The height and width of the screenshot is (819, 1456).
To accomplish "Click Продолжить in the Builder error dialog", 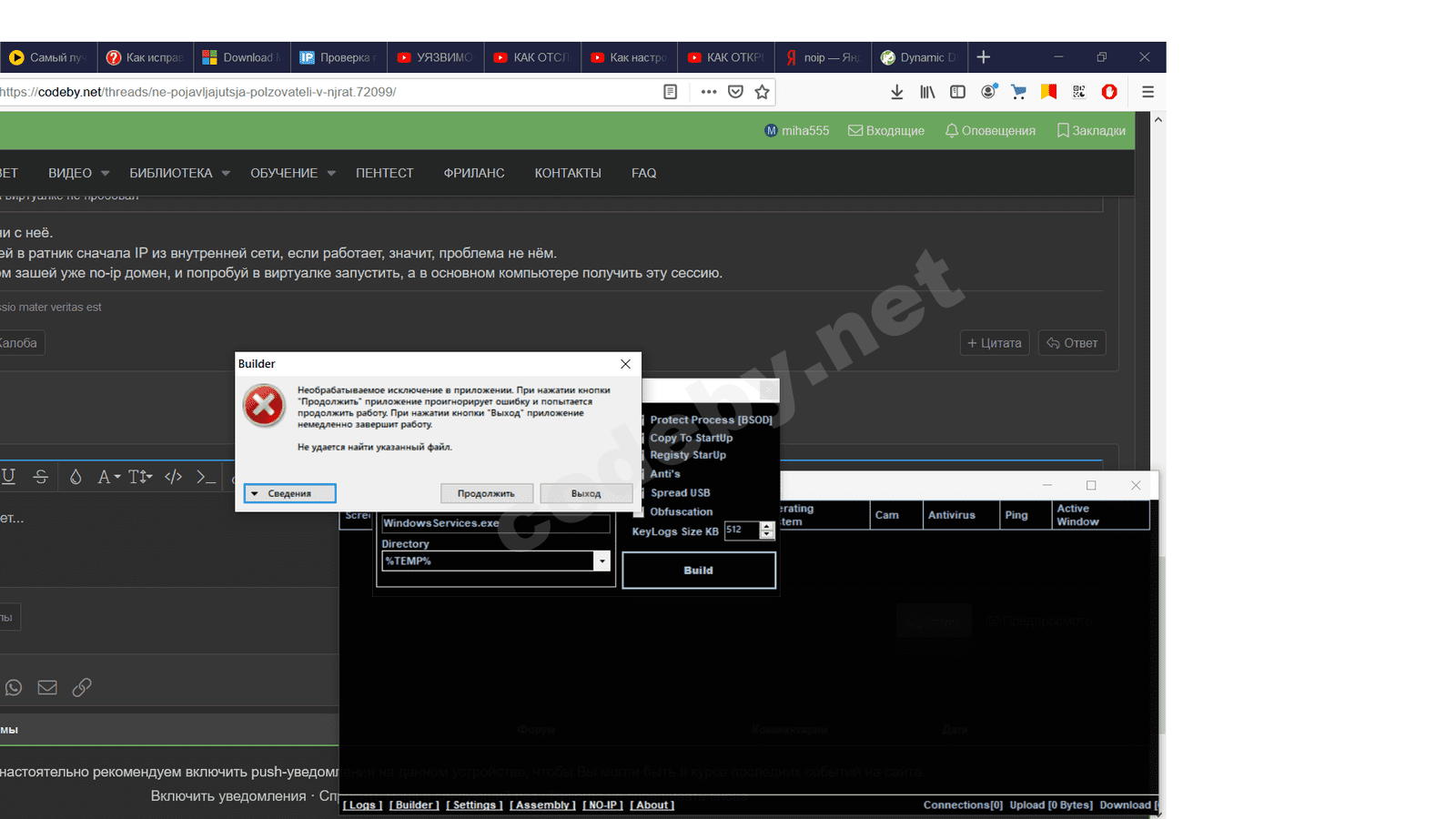I will (x=486, y=493).
